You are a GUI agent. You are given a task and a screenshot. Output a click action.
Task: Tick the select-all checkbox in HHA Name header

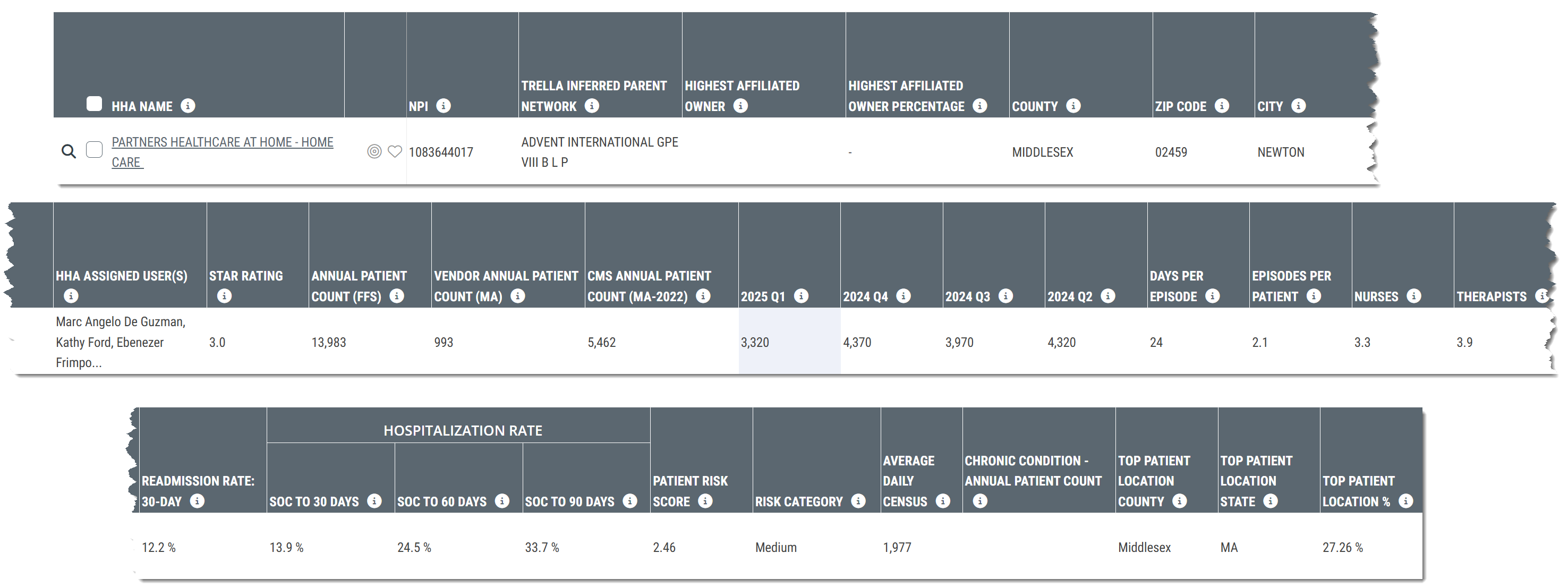click(95, 104)
